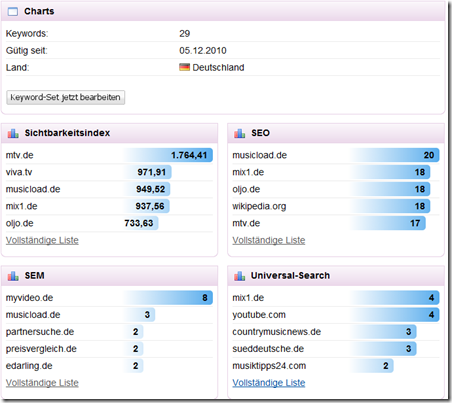Select myvideo.de in SEM list

point(29,298)
